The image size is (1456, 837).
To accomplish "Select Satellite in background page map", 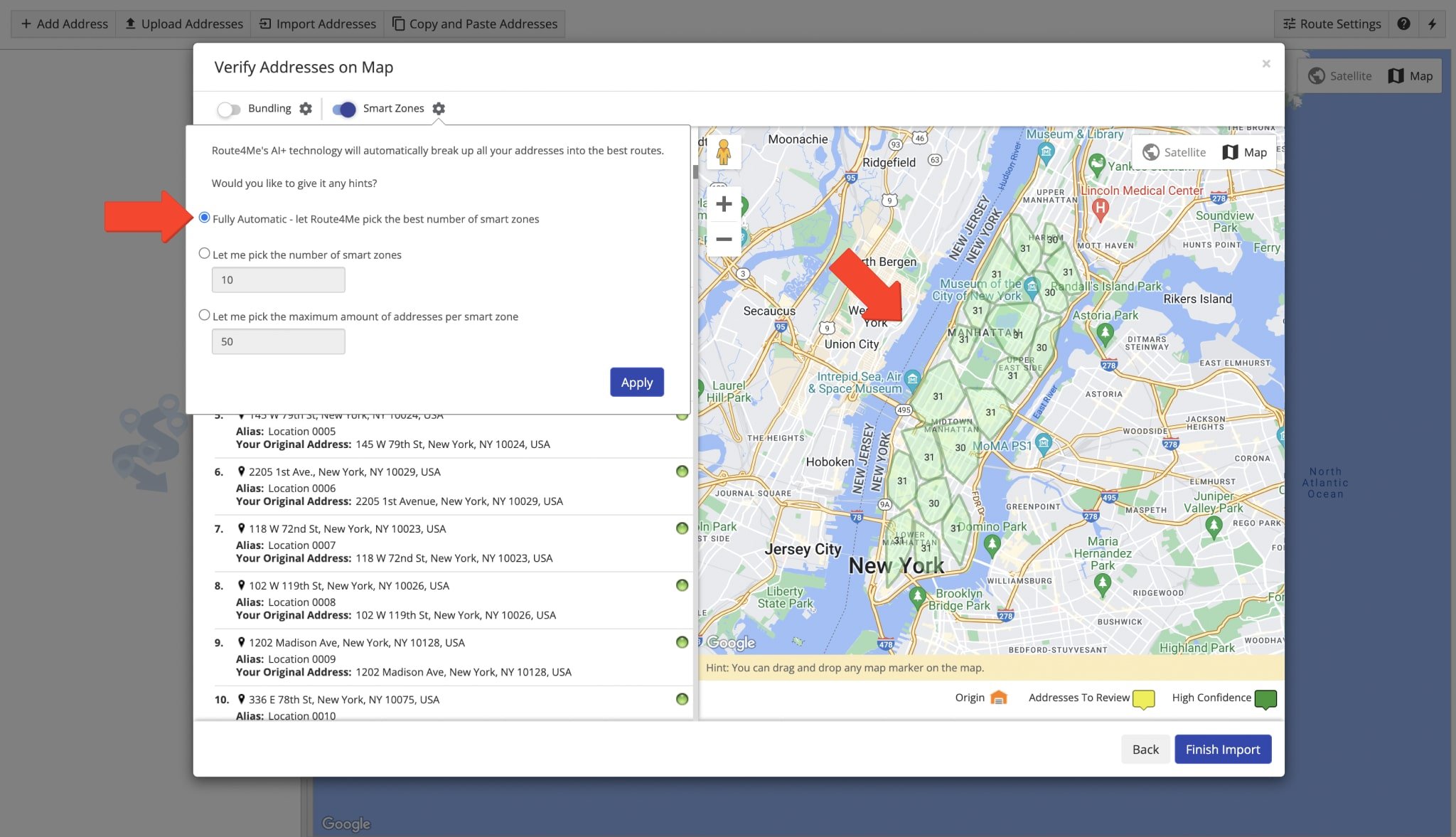I will [x=1340, y=76].
